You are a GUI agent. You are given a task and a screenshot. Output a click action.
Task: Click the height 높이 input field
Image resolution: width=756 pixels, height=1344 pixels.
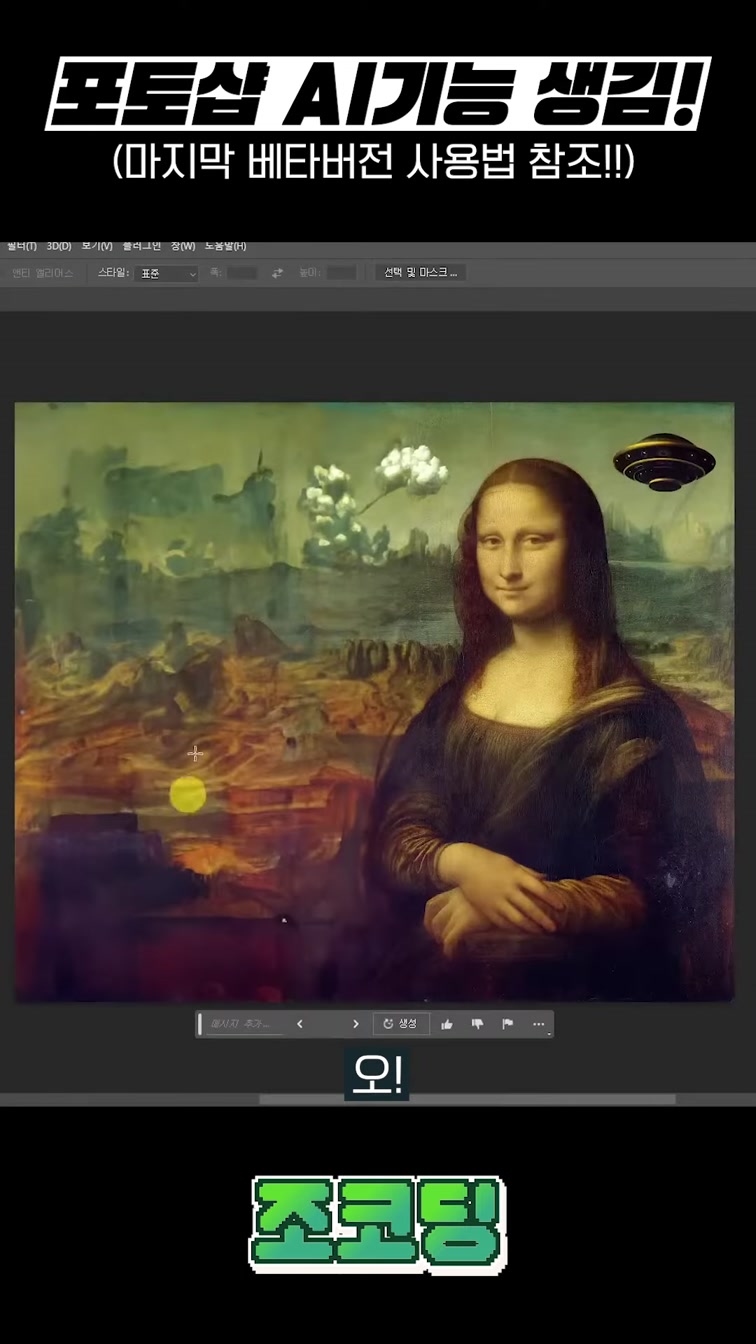341,273
